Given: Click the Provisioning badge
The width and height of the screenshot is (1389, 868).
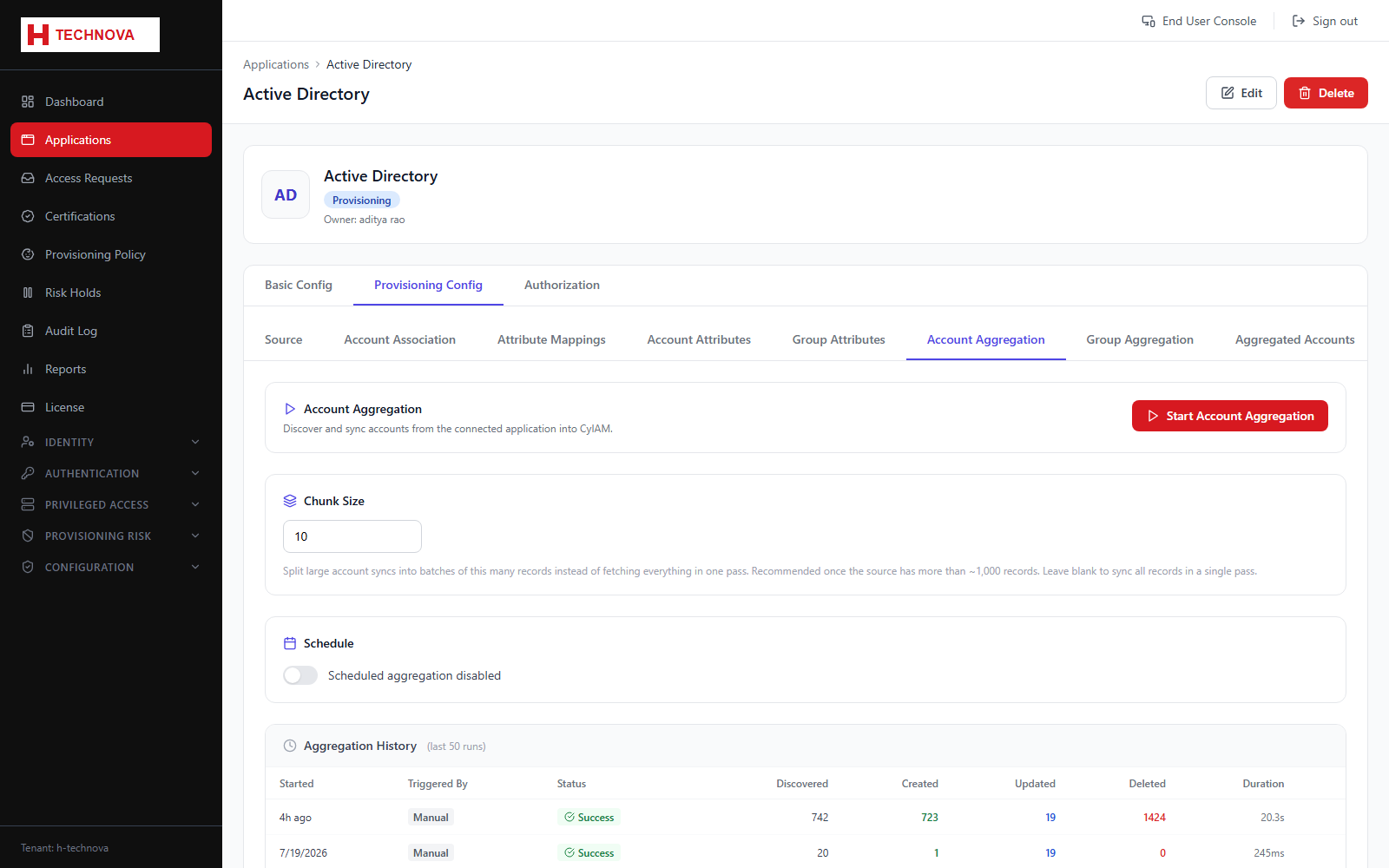Looking at the screenshot, I should (362, 201).
